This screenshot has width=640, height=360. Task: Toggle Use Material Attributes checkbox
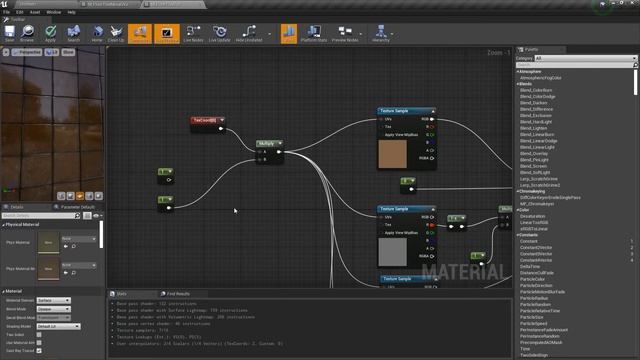[x=39, y=342]
